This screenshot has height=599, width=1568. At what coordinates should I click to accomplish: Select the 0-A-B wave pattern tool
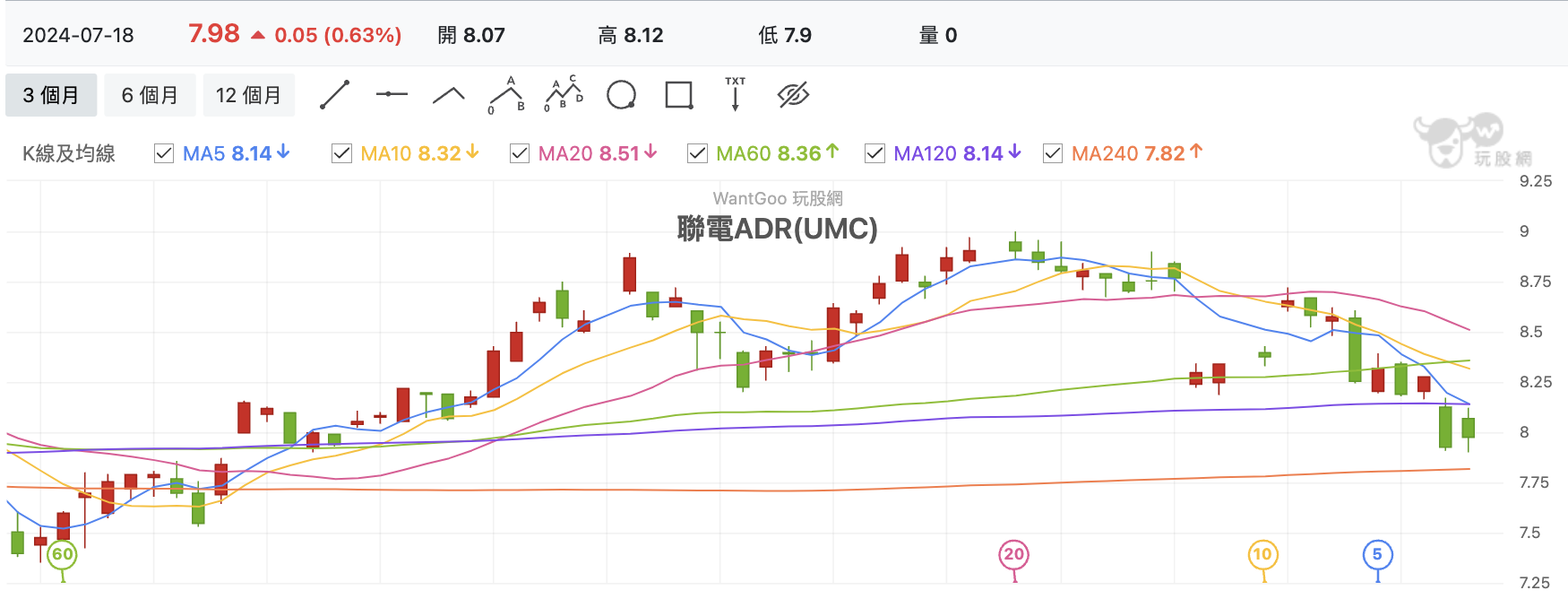506,95
